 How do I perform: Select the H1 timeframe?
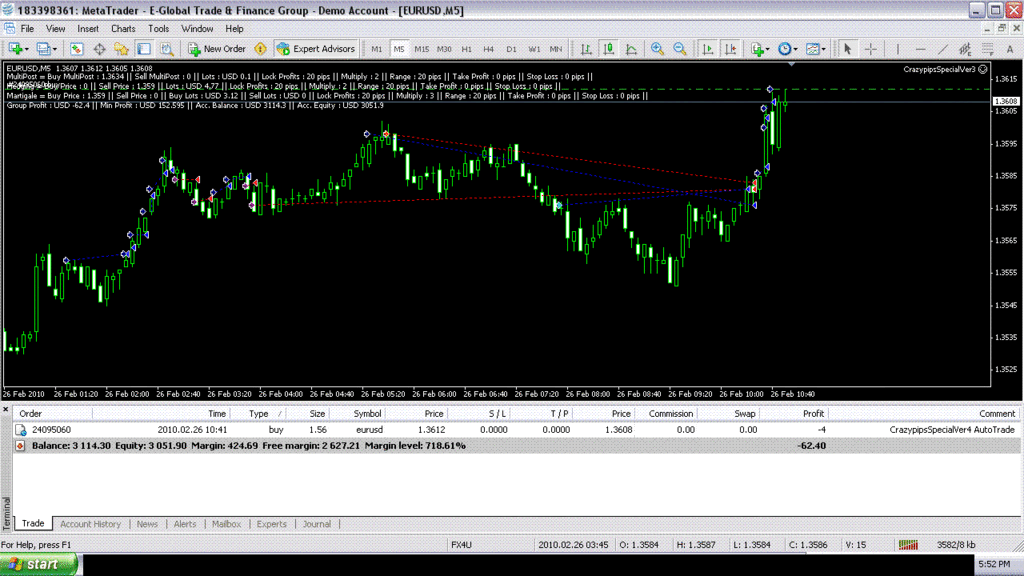coord(466,49)
